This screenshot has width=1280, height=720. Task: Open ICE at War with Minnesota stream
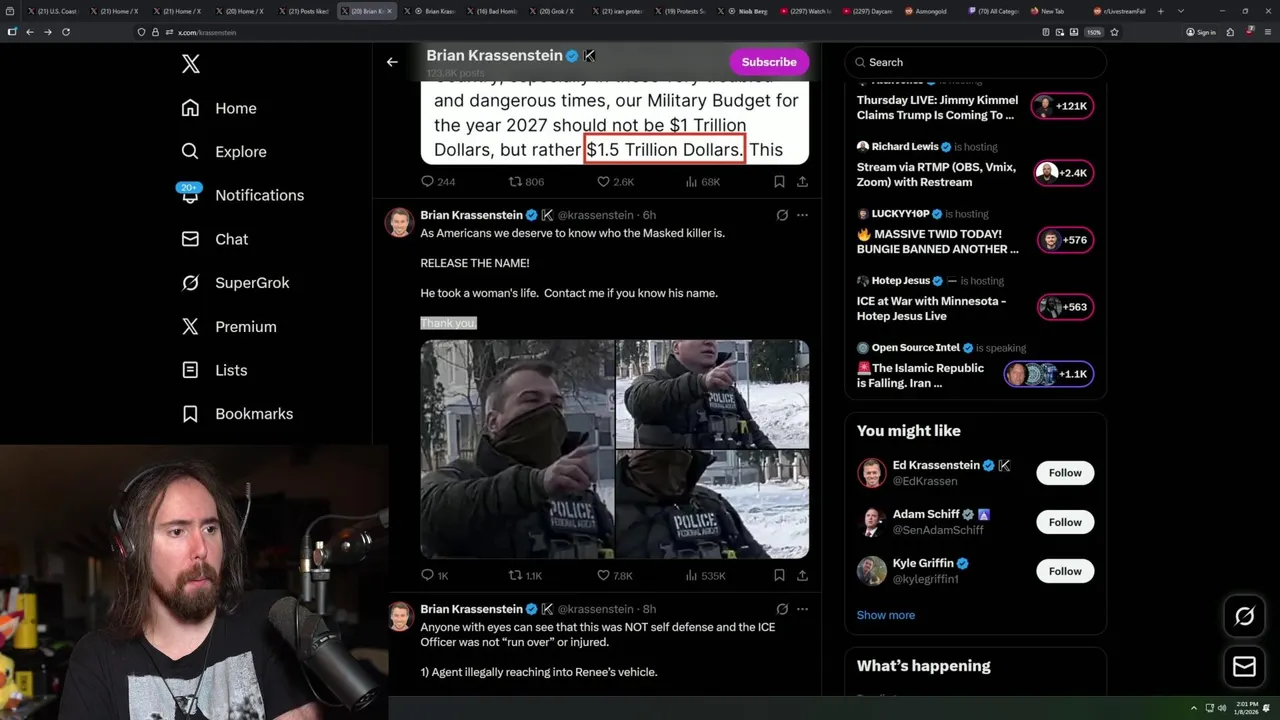click(931, 308)
